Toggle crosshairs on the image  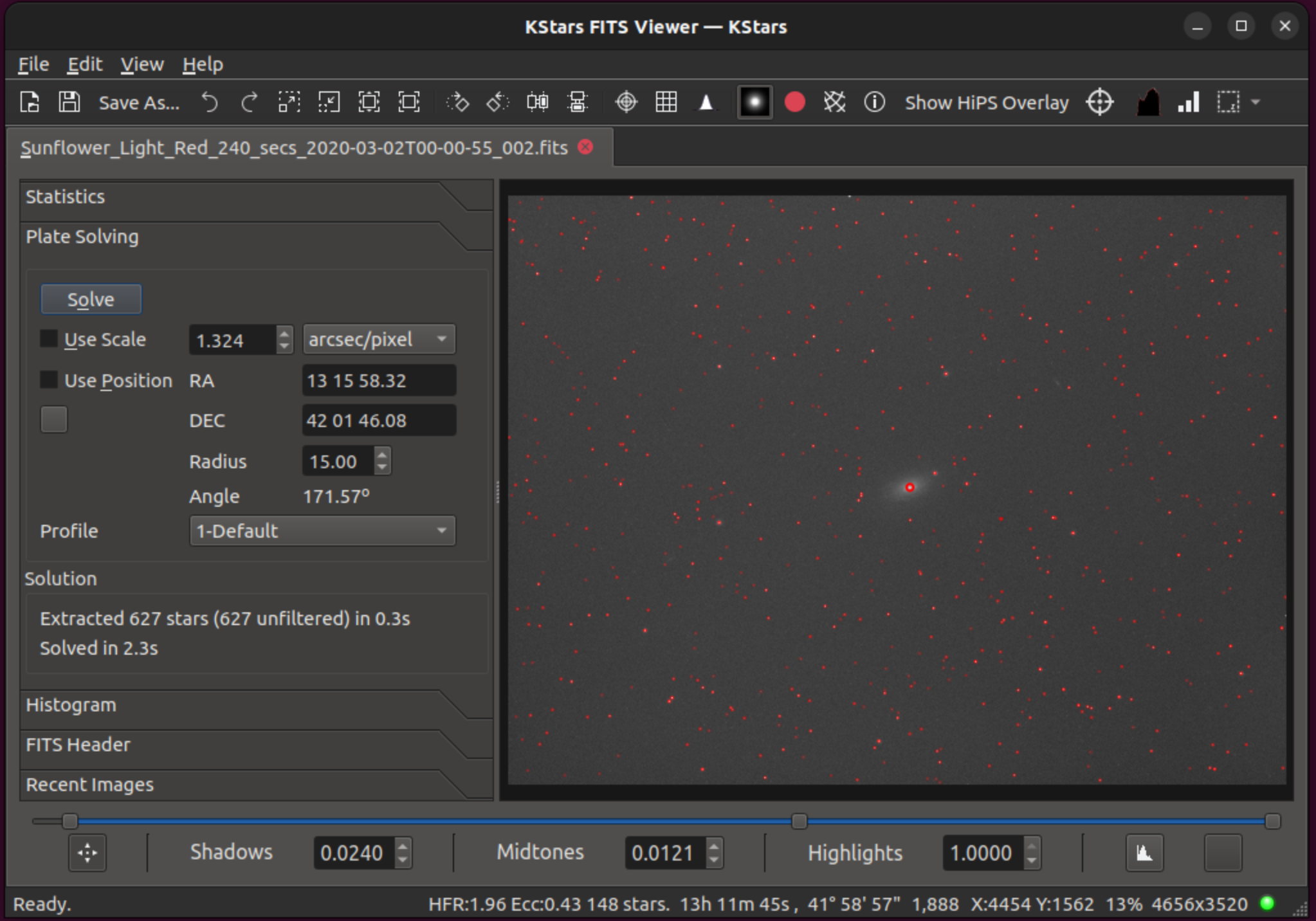click(x=626, y=102)
